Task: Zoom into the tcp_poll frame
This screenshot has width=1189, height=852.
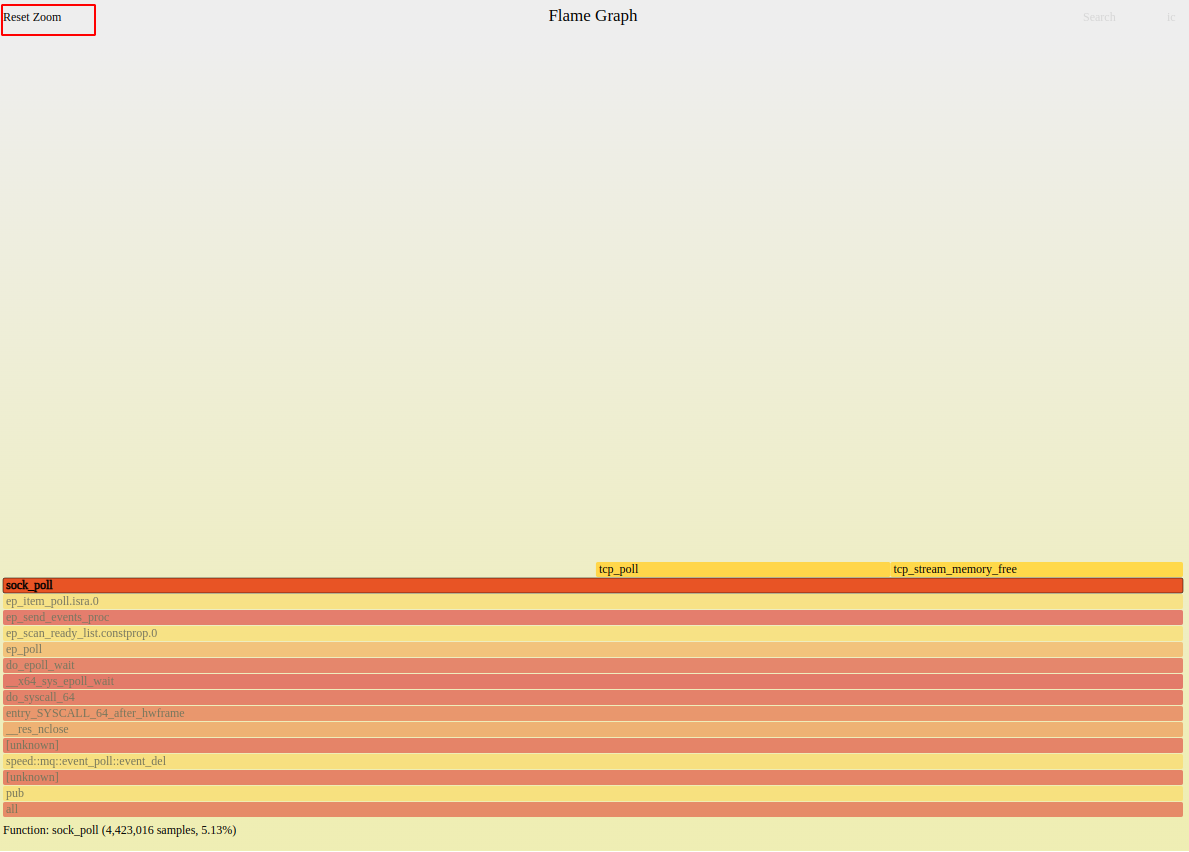Action: [x=742, y=569]
